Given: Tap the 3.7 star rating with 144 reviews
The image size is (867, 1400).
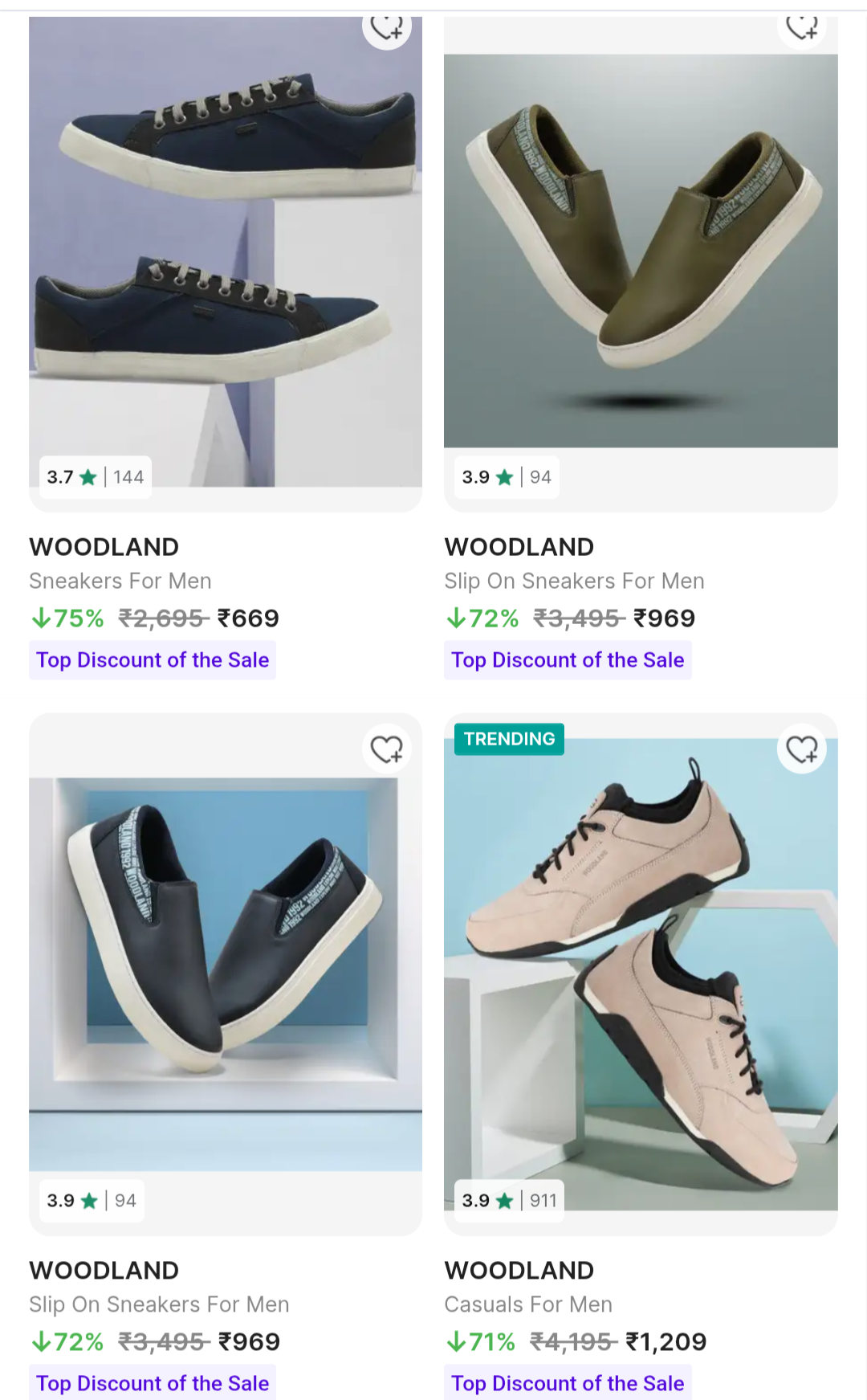Looking at the screenshot, I should pyautogui.click(x=95, y=477).
